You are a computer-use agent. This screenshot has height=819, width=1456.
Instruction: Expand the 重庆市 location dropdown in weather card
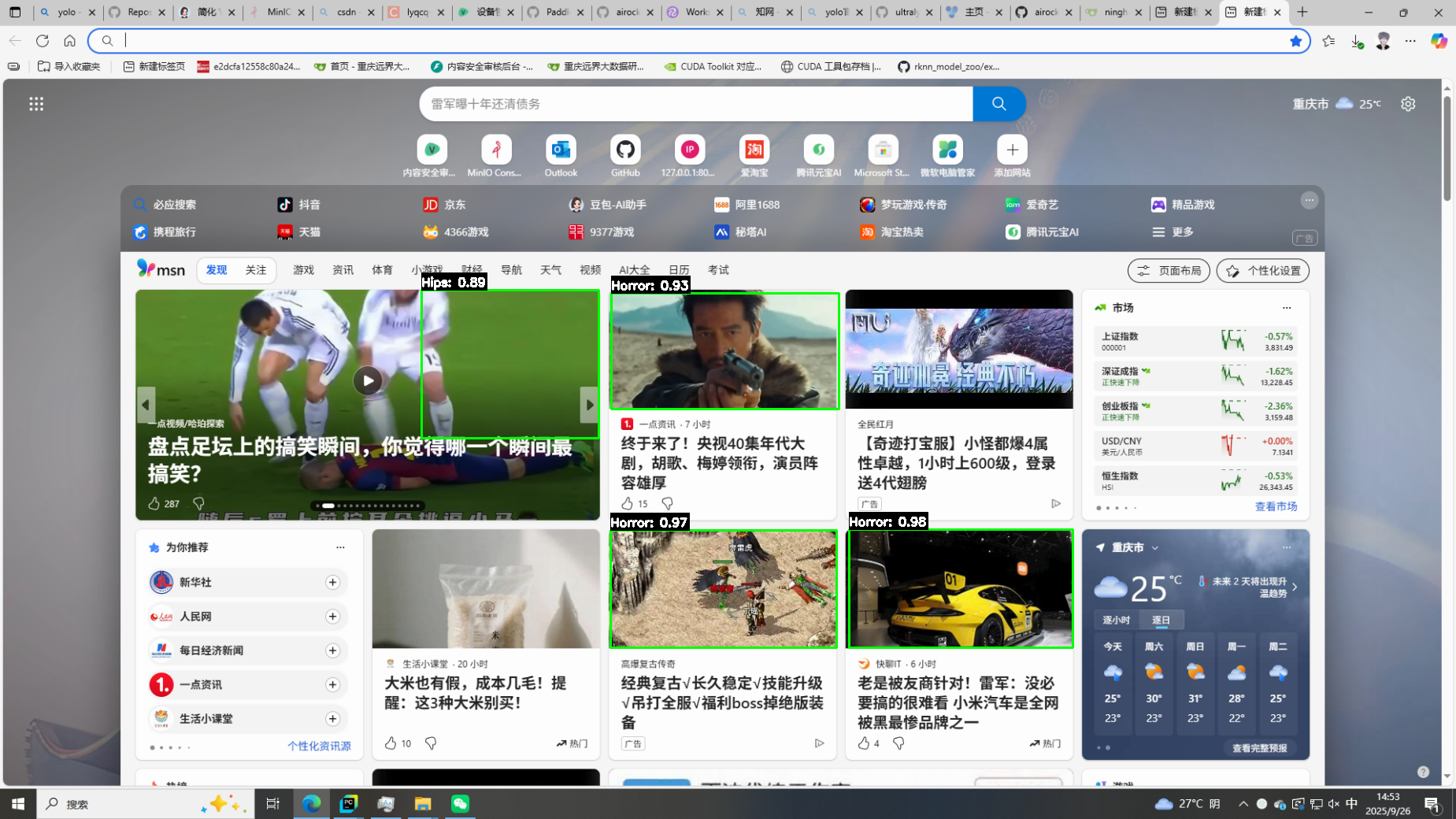click(x=1155, y=548)
